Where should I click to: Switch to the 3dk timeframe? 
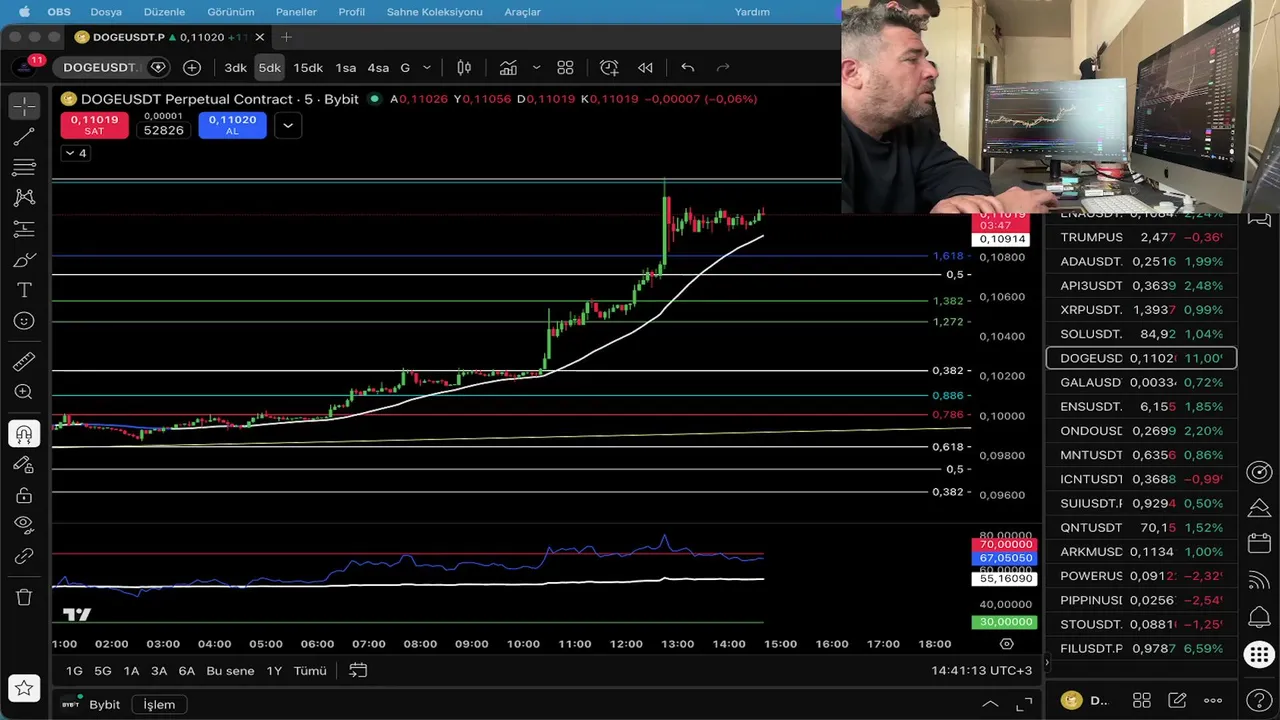point(235,68)
